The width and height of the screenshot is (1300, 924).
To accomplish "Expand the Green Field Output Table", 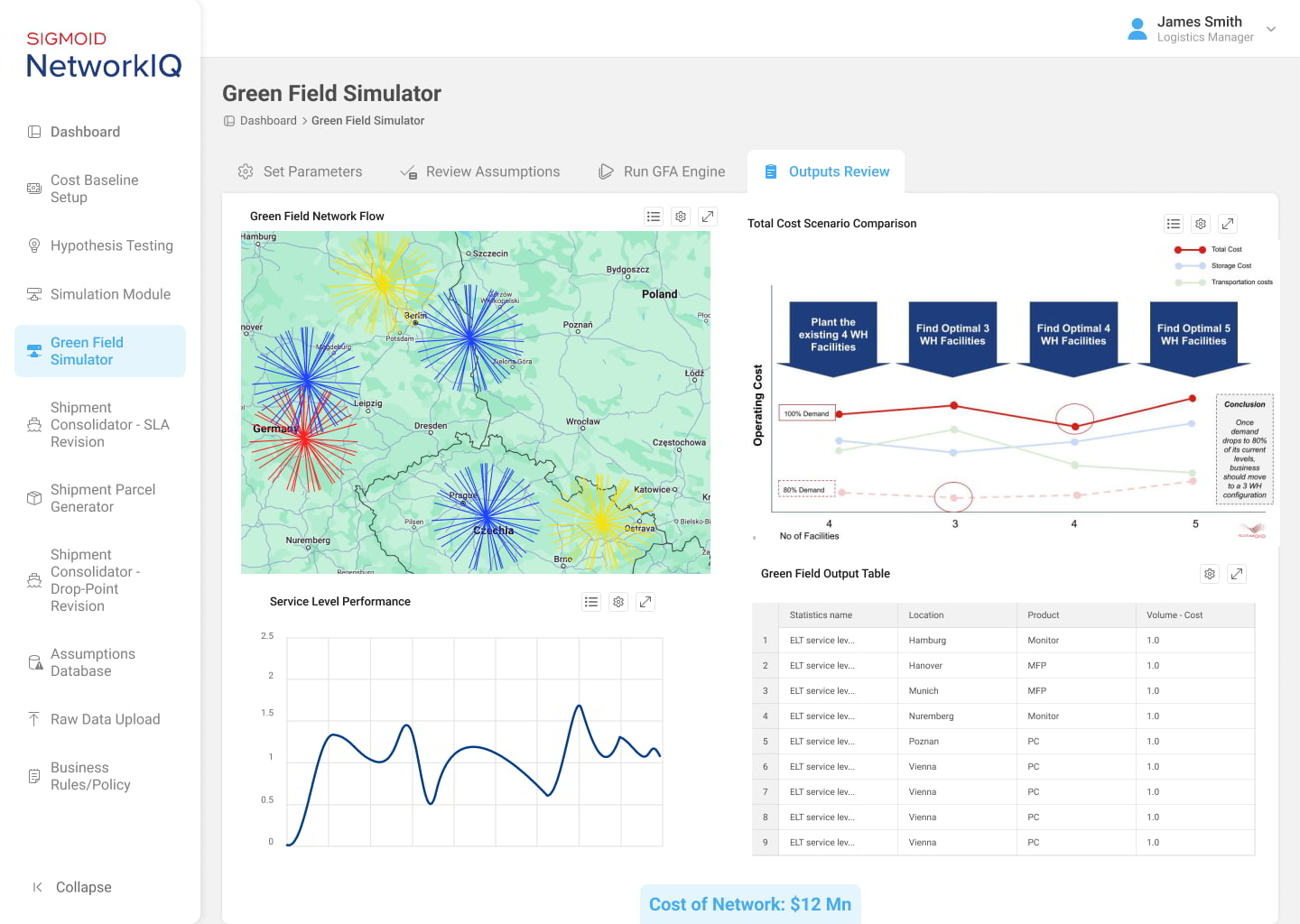I will pos(1237,574).
